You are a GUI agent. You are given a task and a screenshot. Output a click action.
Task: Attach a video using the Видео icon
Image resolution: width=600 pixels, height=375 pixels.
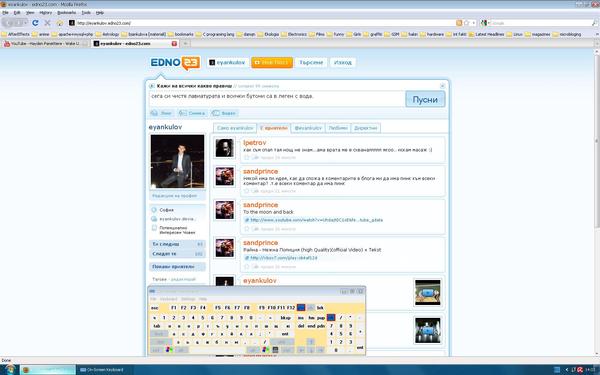click(x=225, y=113)
